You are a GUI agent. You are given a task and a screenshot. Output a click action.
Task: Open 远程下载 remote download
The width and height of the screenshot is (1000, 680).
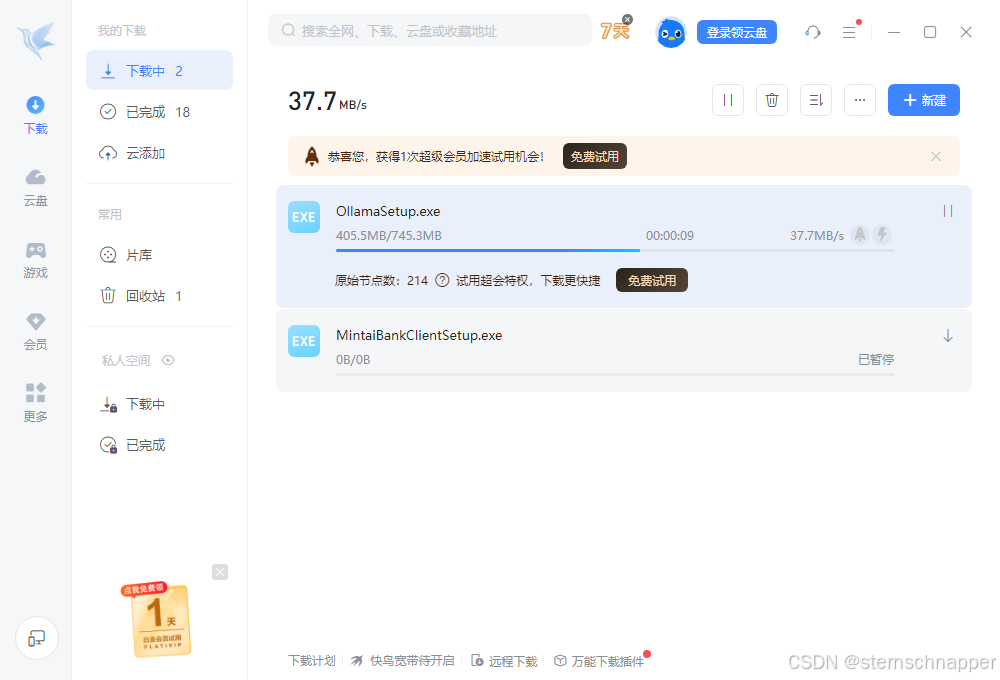pos(504,661)
